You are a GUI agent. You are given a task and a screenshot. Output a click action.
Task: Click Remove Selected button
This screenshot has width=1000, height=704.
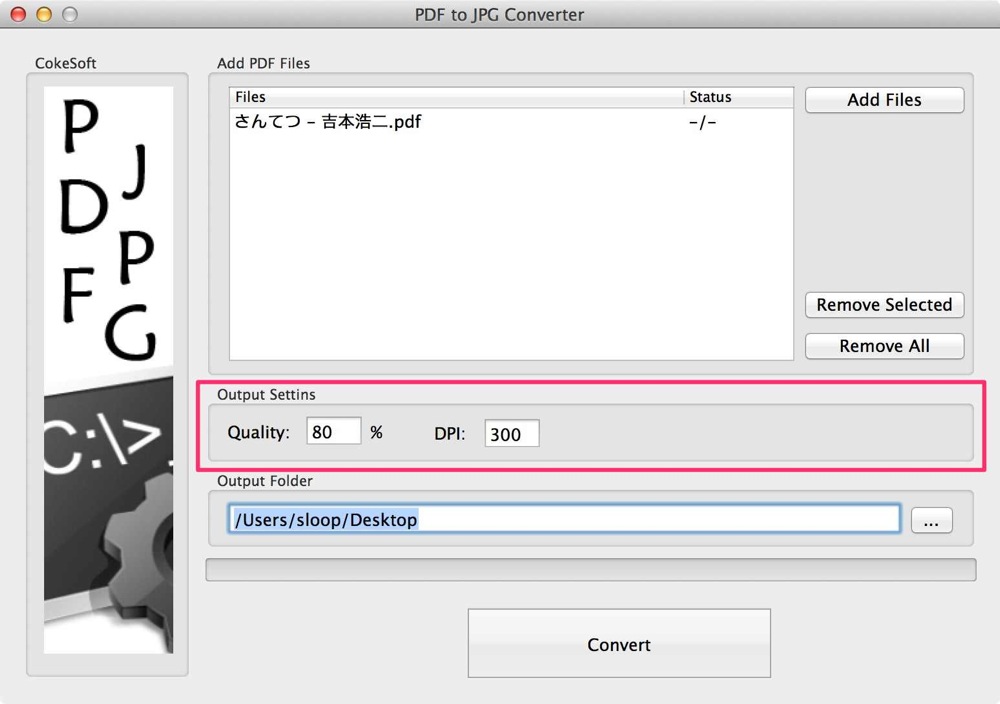884,305
